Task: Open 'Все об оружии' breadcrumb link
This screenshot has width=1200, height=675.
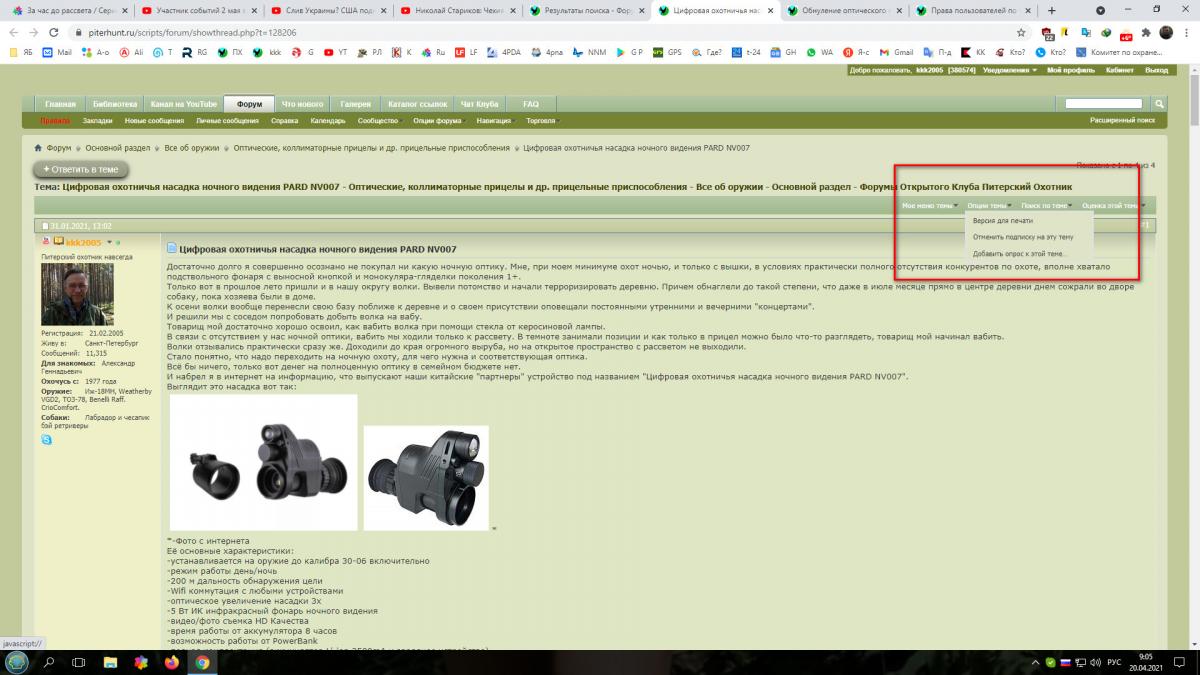Action: point(191,148)
